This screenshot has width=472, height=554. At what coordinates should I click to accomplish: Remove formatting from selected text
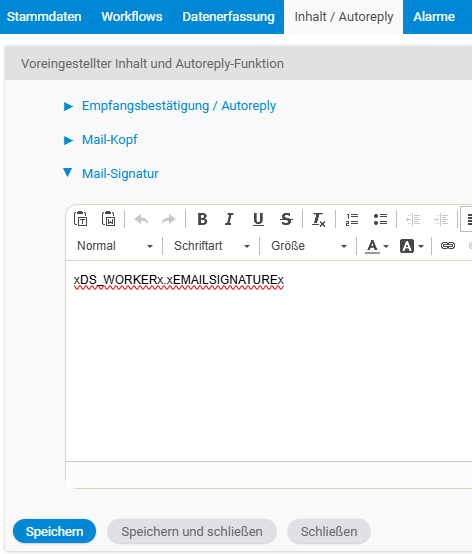tap(319, 219)
